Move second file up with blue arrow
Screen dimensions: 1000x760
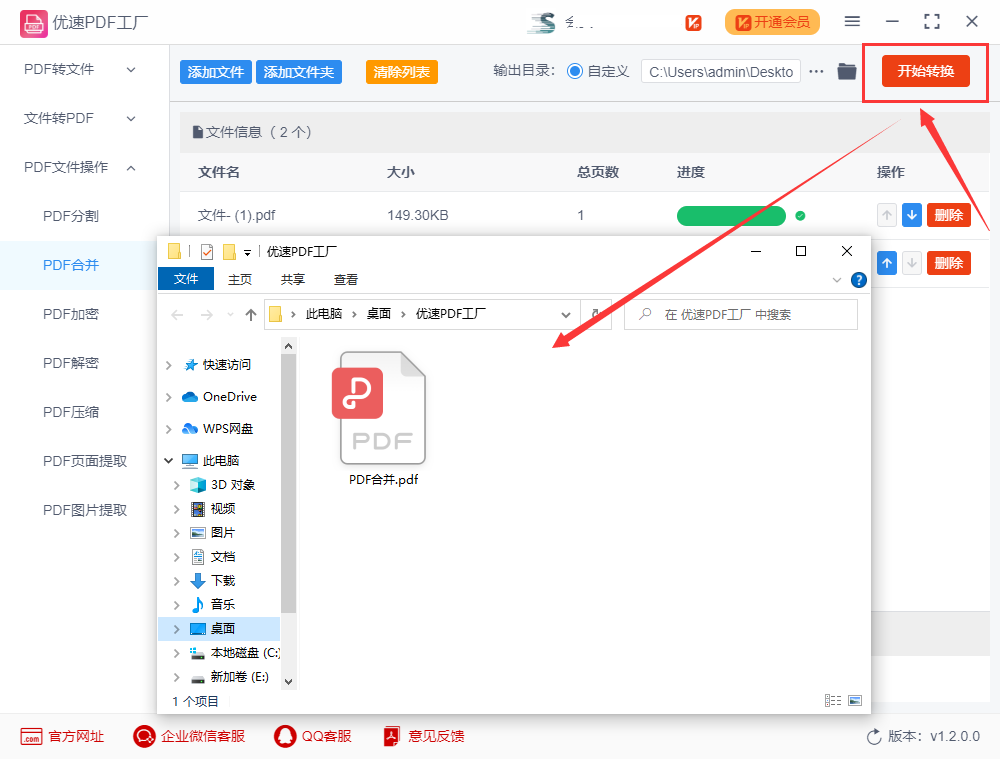pos(886,263)
